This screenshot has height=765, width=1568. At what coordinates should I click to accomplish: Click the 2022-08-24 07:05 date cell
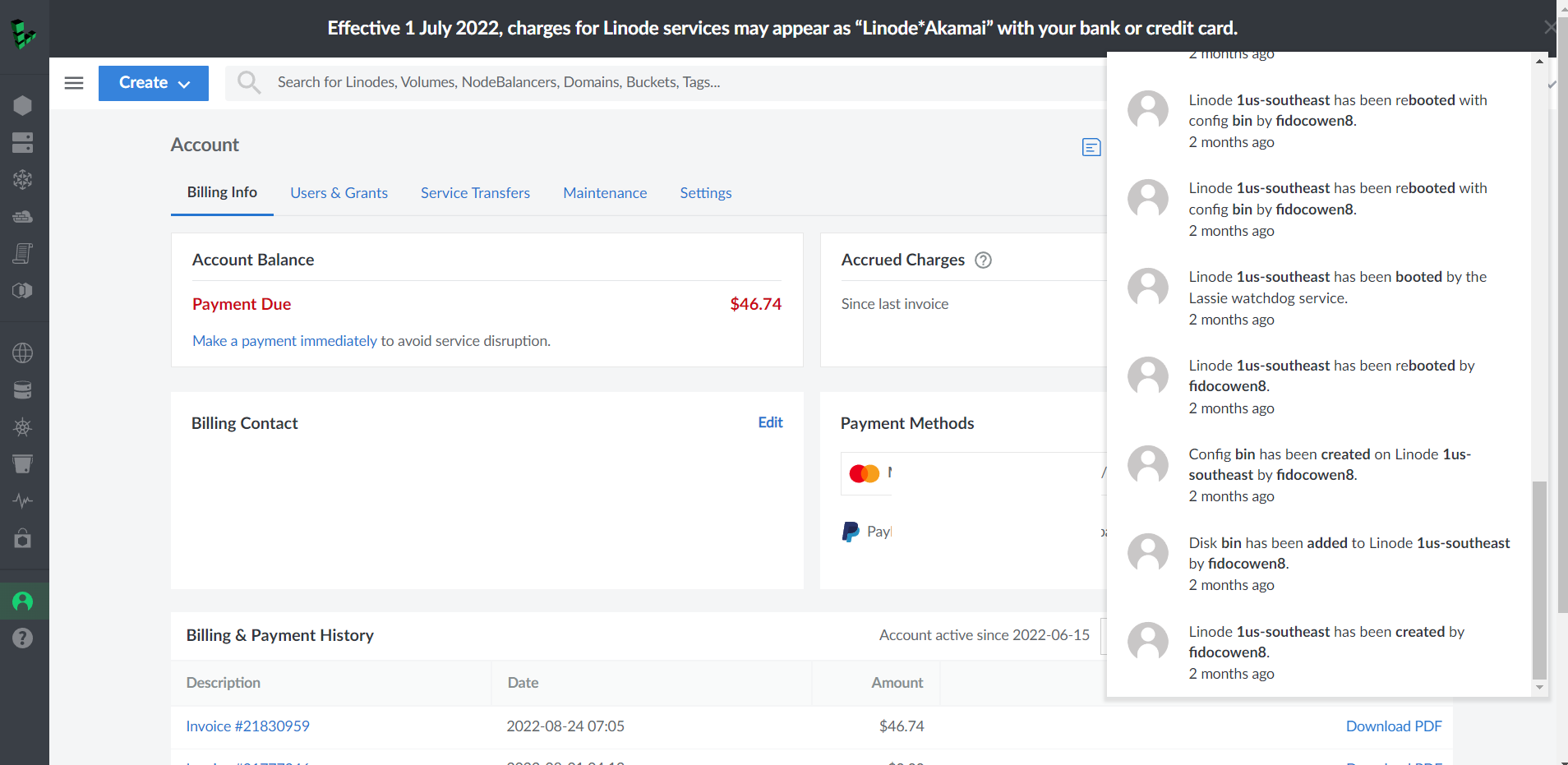[x=565, y=726]
